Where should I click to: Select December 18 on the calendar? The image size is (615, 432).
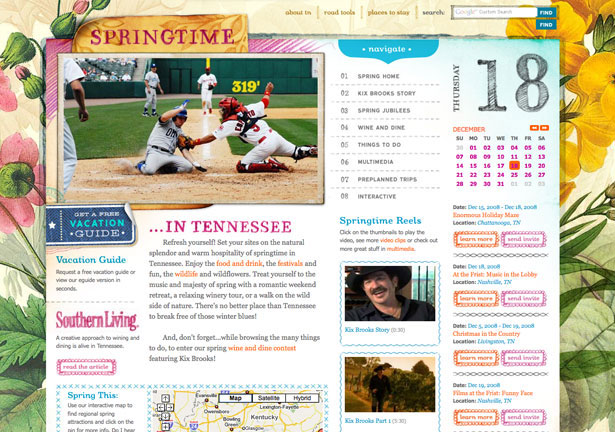[514, 166]
